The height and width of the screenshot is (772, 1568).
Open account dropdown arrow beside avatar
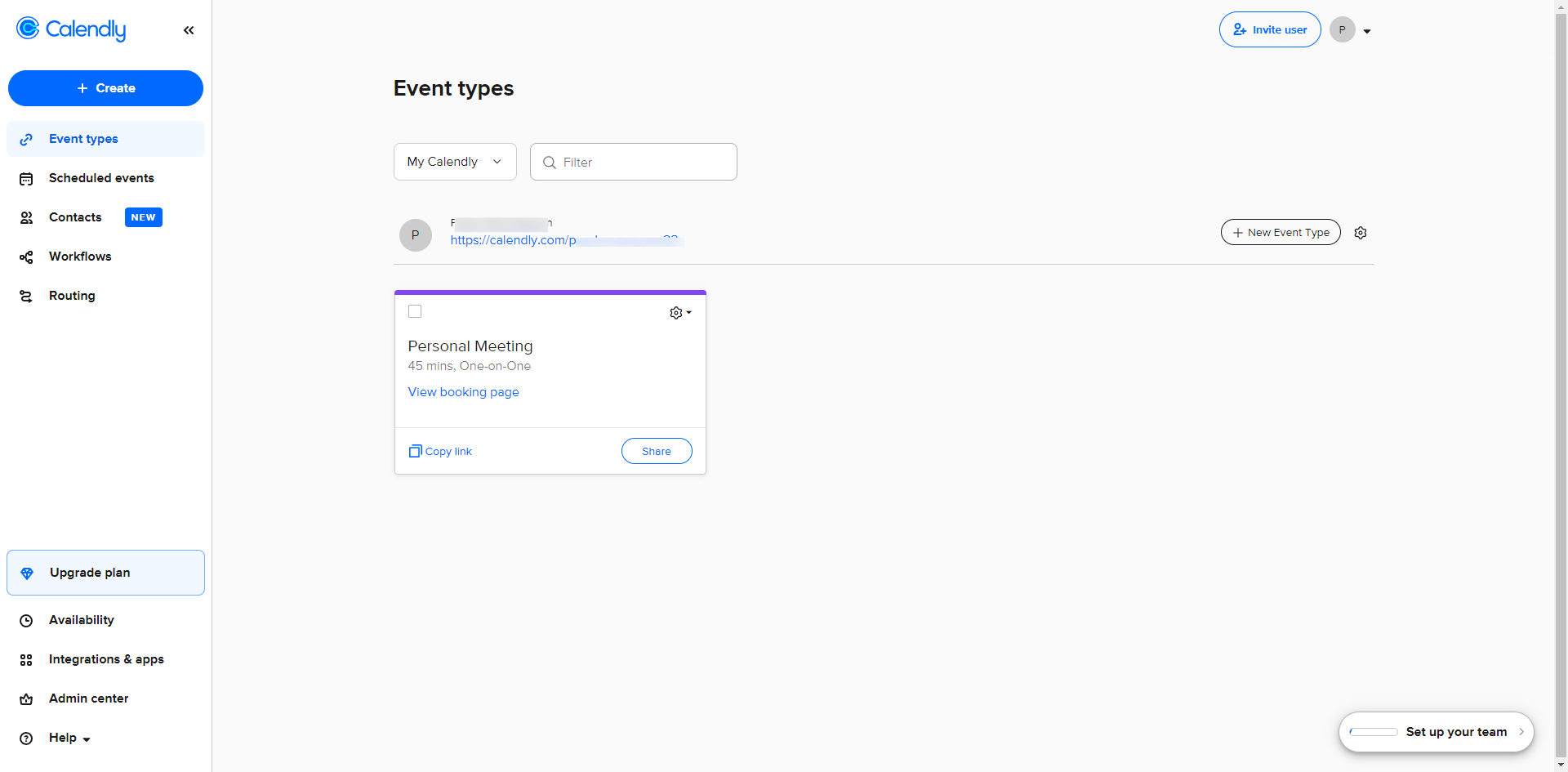(1367, 31)
